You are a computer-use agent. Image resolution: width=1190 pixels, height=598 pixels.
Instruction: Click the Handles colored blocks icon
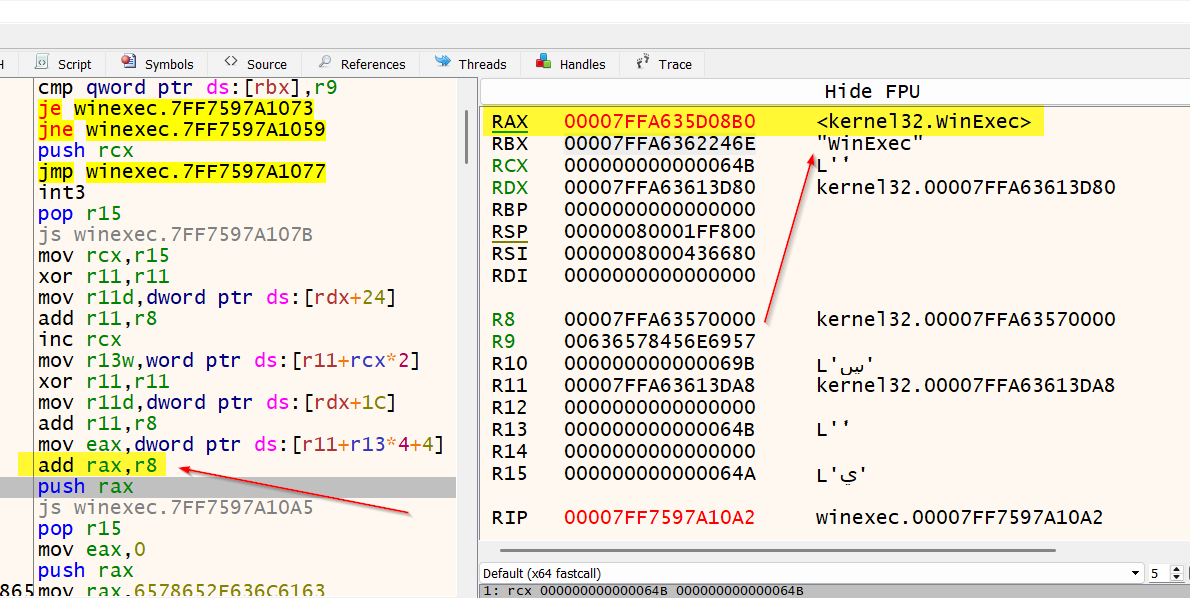click(543, 62)
